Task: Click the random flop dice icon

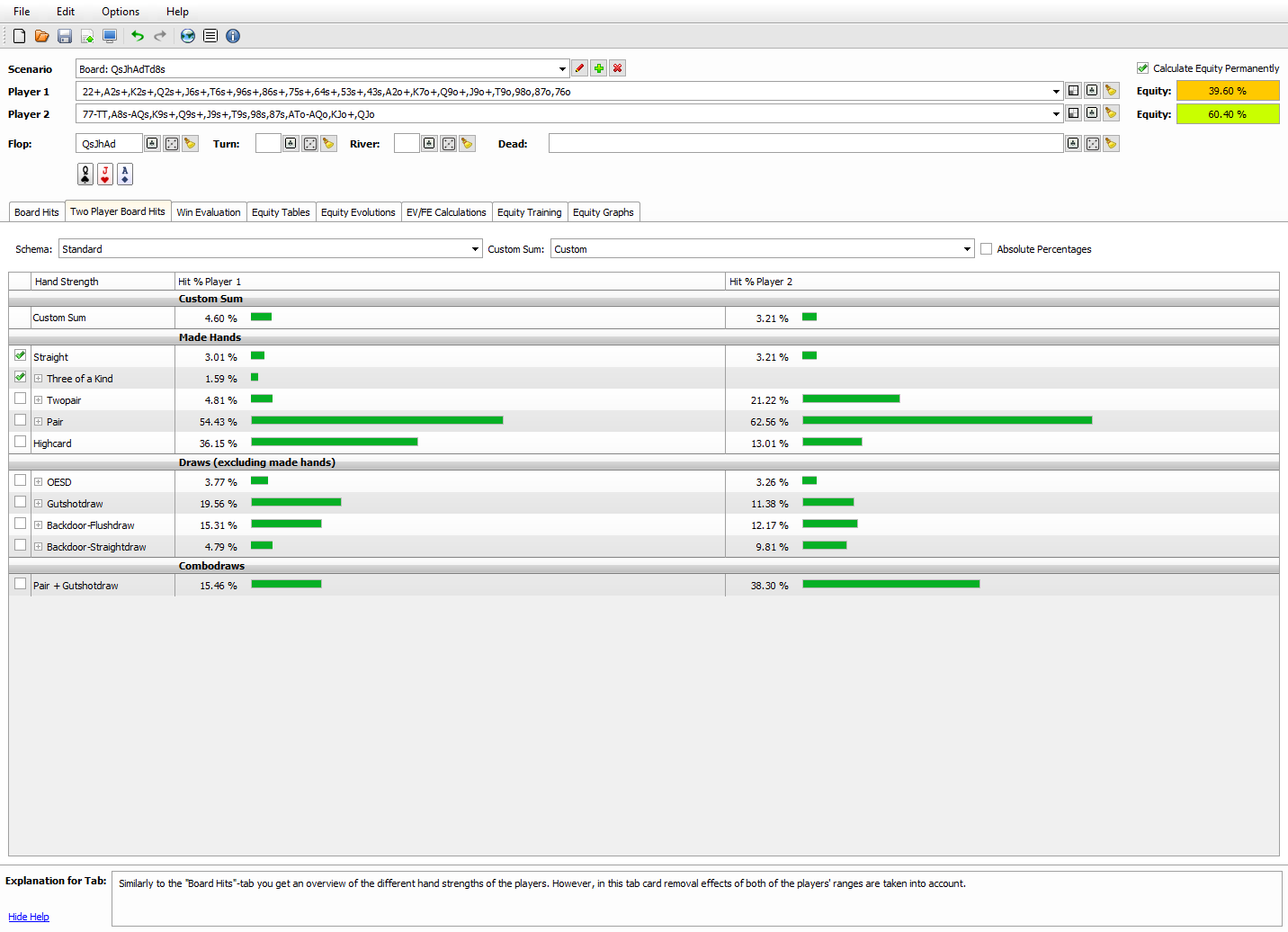Action: [171, 144]
